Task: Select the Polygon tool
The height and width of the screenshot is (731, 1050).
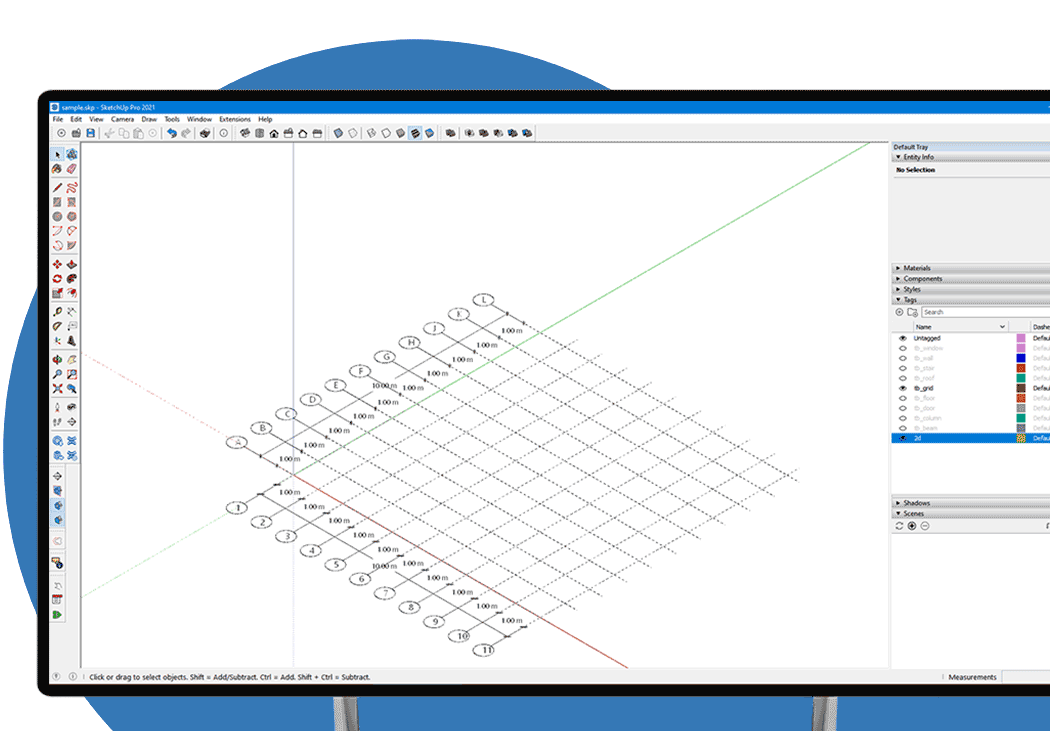Action: tap(72, 216)
